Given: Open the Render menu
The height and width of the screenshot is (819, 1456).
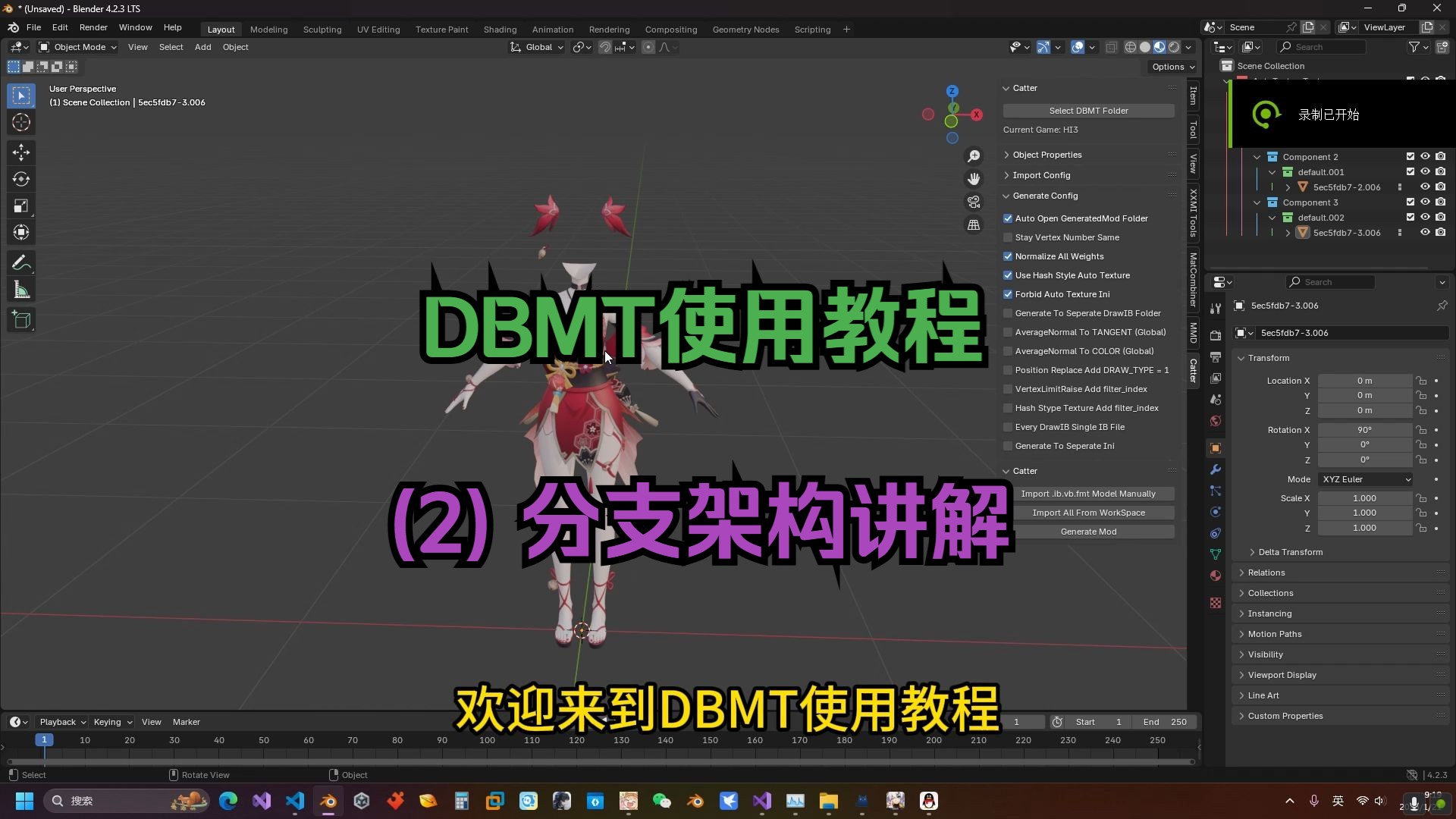Looking at the screenshot, I should (93, 27).
